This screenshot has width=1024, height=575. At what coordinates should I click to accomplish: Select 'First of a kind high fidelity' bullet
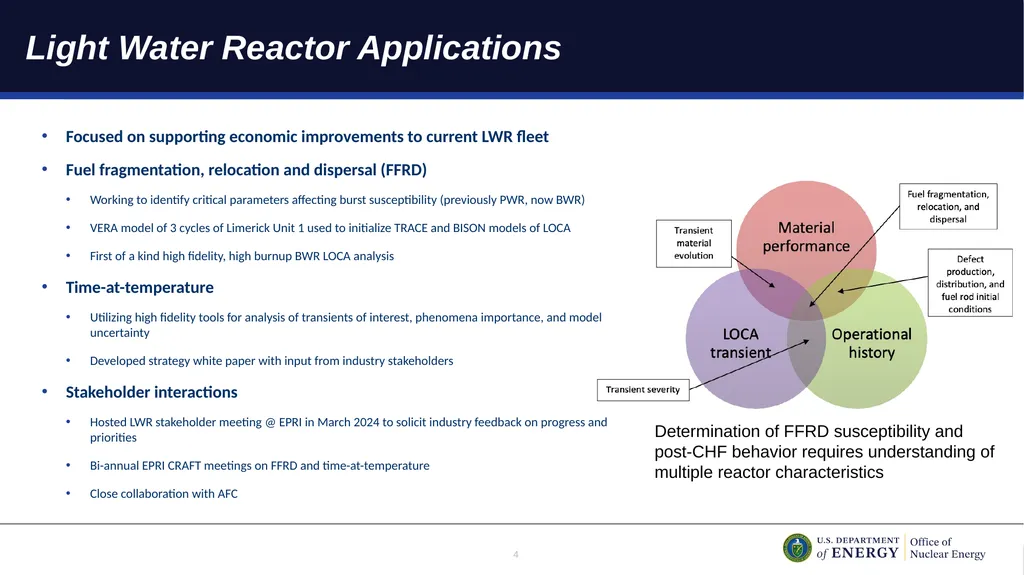click(242, 256)
